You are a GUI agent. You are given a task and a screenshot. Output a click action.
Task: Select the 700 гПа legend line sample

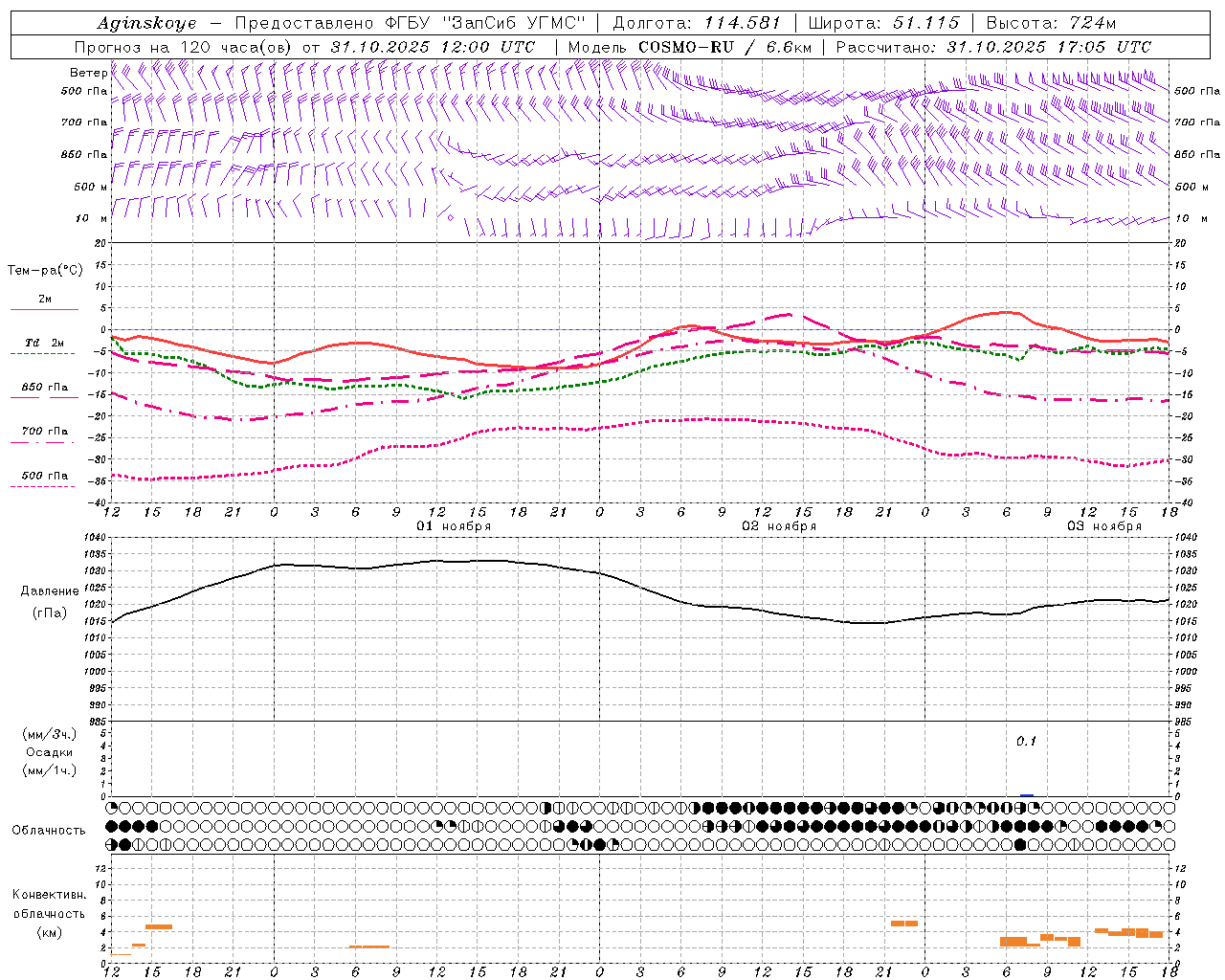point(42,442)
